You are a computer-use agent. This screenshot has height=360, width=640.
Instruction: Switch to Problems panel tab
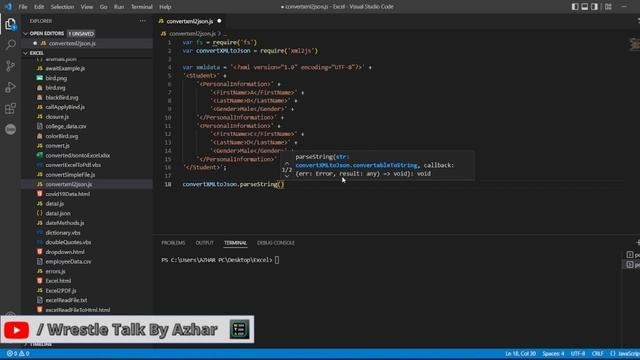(x=173, y=243)
